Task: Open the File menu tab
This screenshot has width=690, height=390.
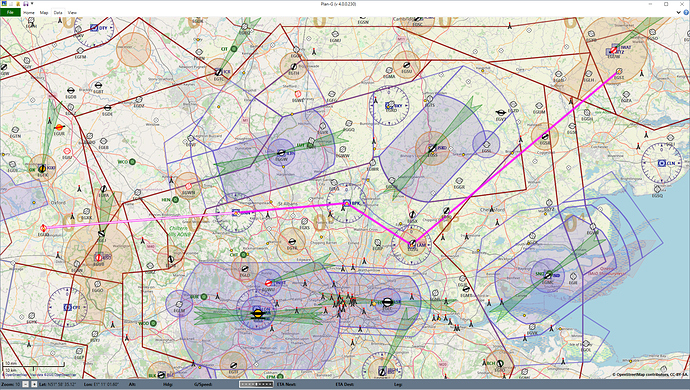Action: [x=10, y=12]
